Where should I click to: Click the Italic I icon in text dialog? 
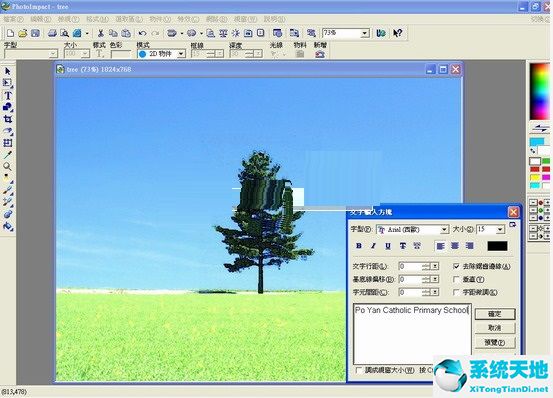pos(373,246)
